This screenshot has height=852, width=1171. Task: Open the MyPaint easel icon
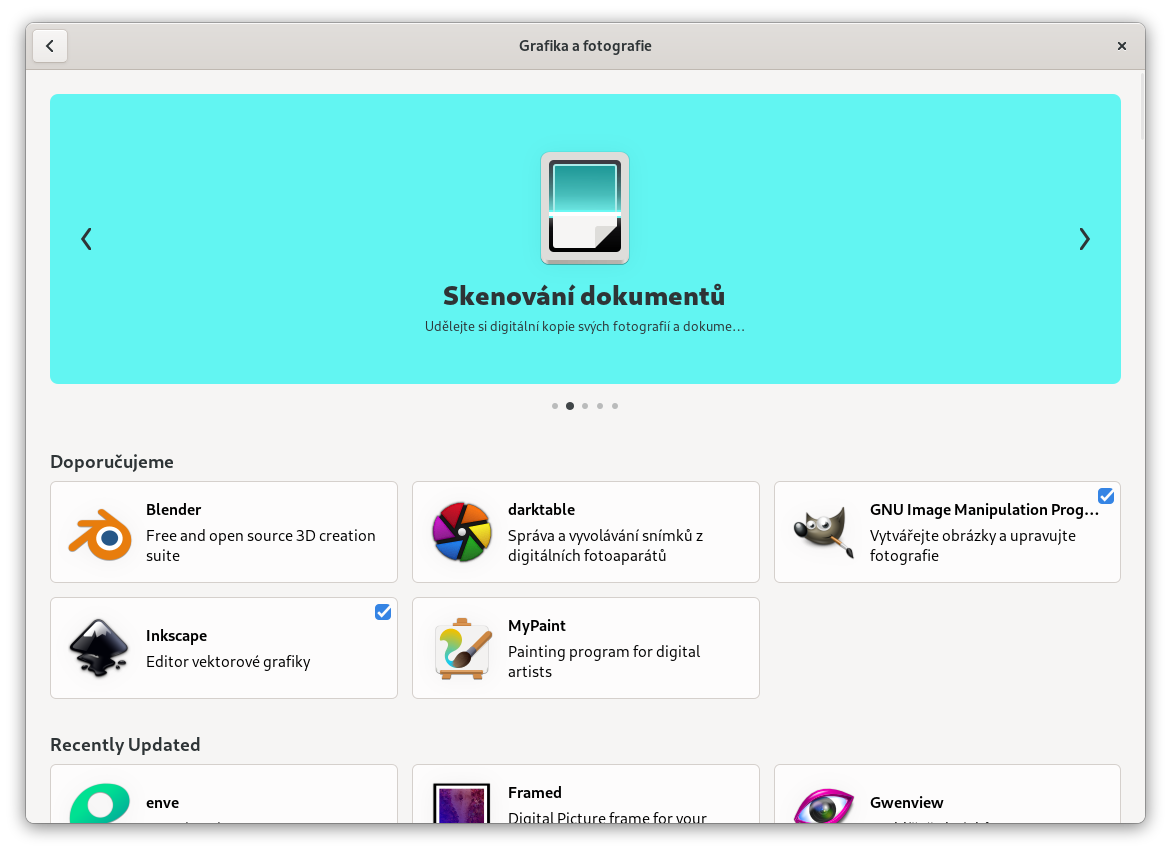click(x=463, y=649)
